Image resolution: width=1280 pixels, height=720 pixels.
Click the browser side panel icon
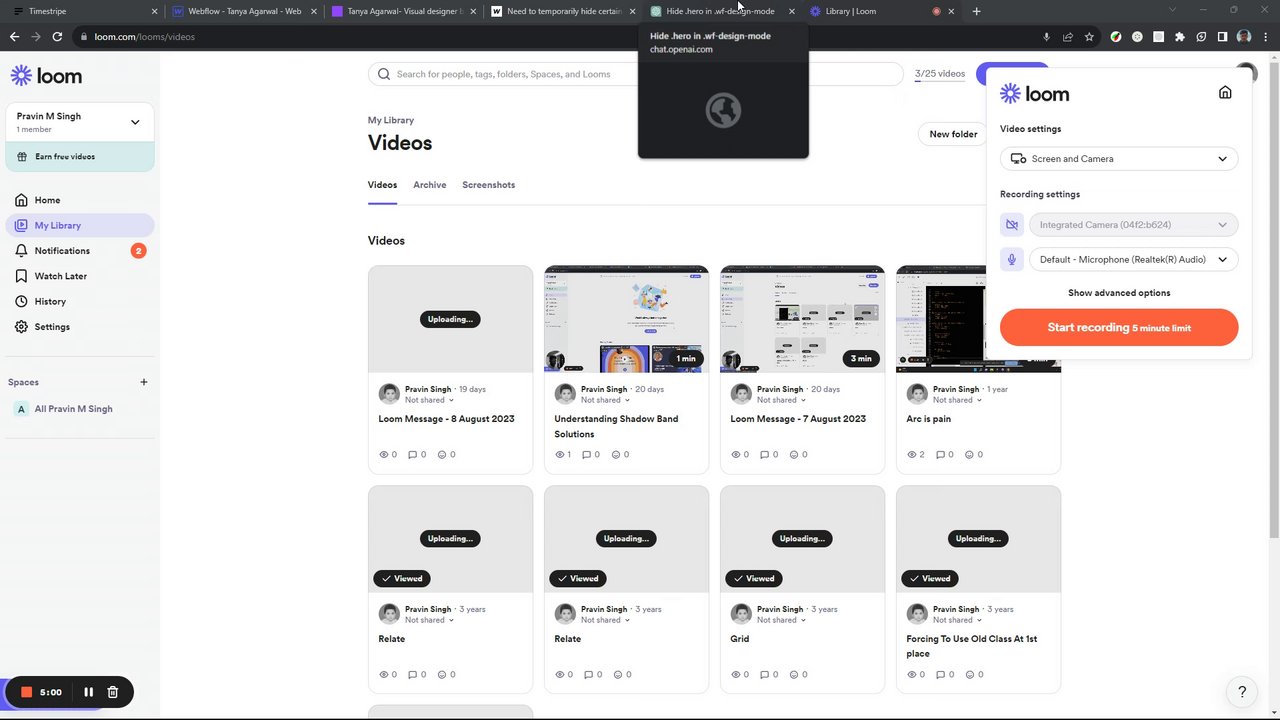click(1222, 37)
